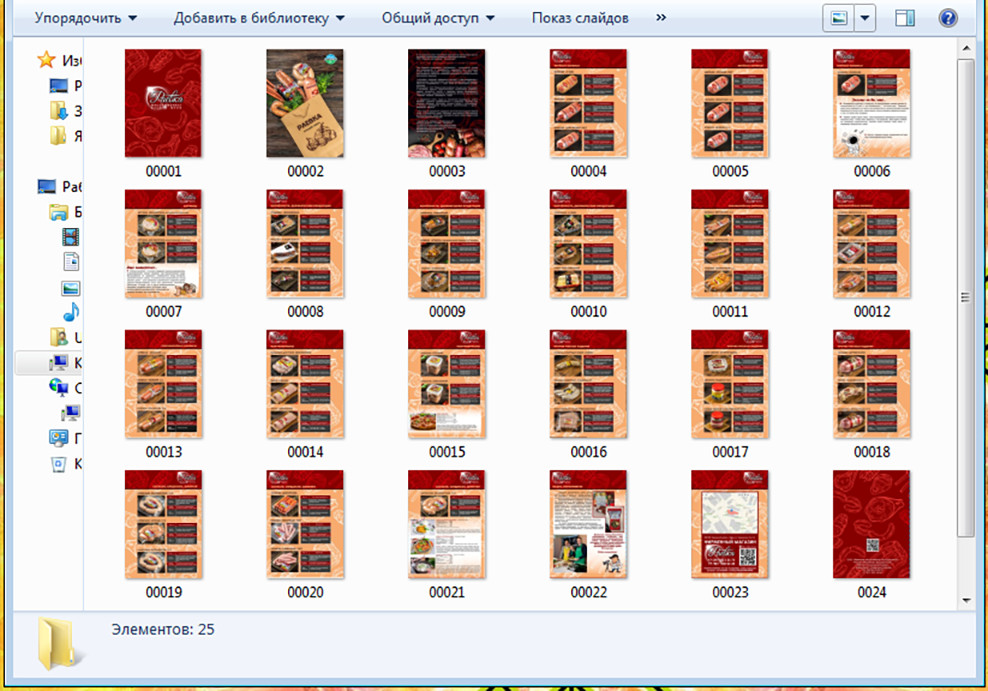Image resolution: width=988 pixels, height=691 pixels.
Task: Select the control panel icon in sidebar
Action: click(x=59, y=438)
